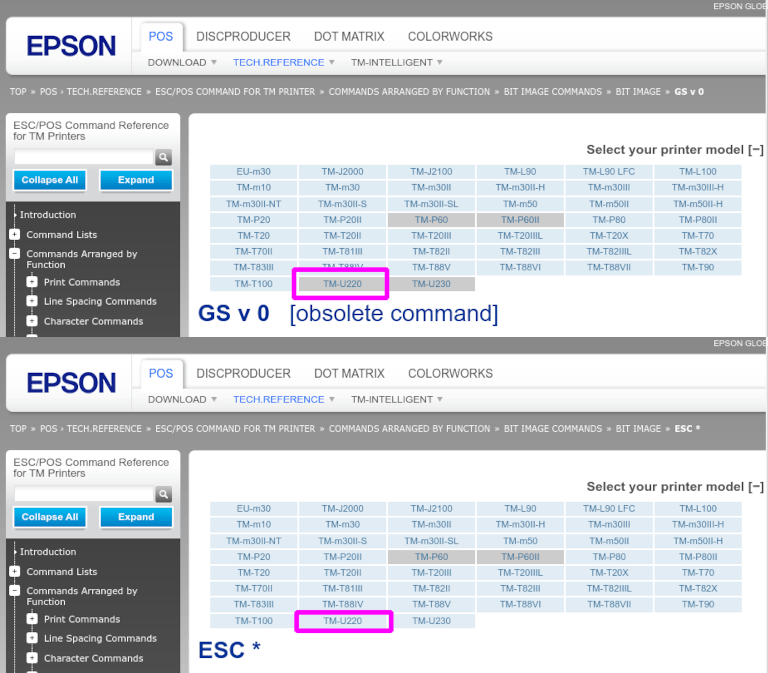
Task: Expand Character Commands plus icon on ESC * page
Action: coord(32,658)
